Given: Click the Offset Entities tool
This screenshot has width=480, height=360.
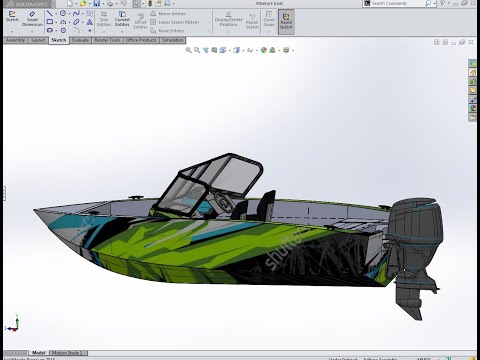Looking at the screenshot, I should click(x=140, y=22).
